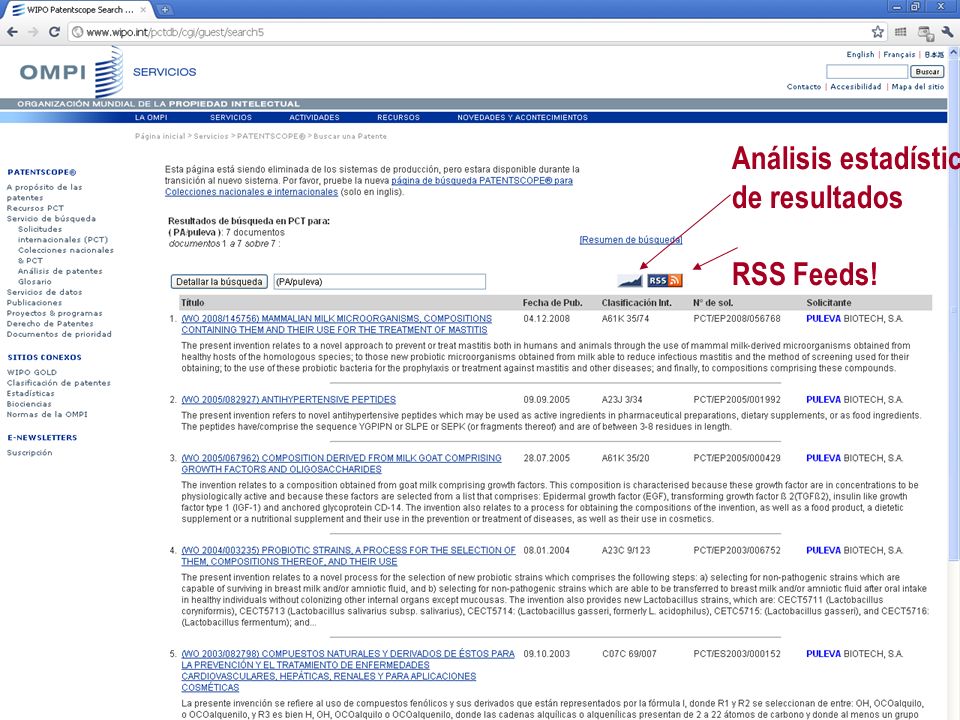Click the Buscar button

point(927,72)
